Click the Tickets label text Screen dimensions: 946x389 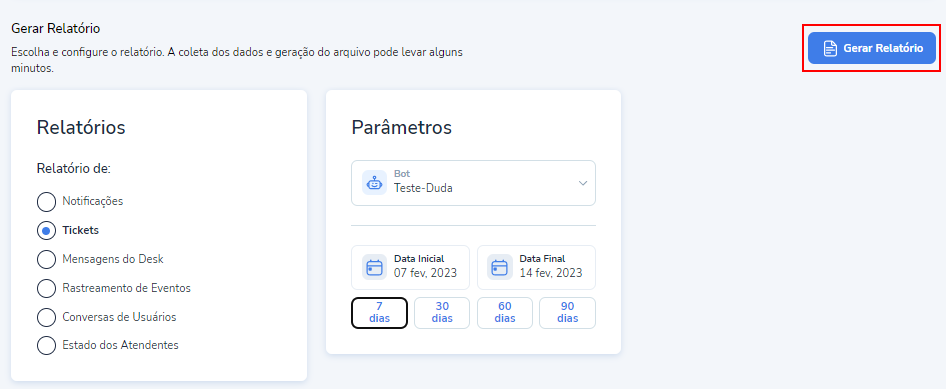point(81,230)
